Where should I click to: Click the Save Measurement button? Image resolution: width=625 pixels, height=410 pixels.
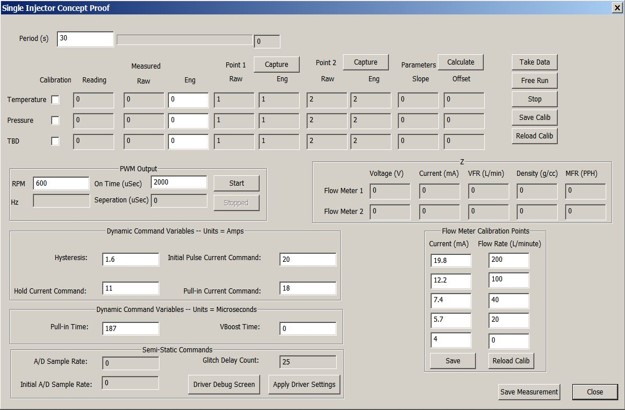[529, 392]
